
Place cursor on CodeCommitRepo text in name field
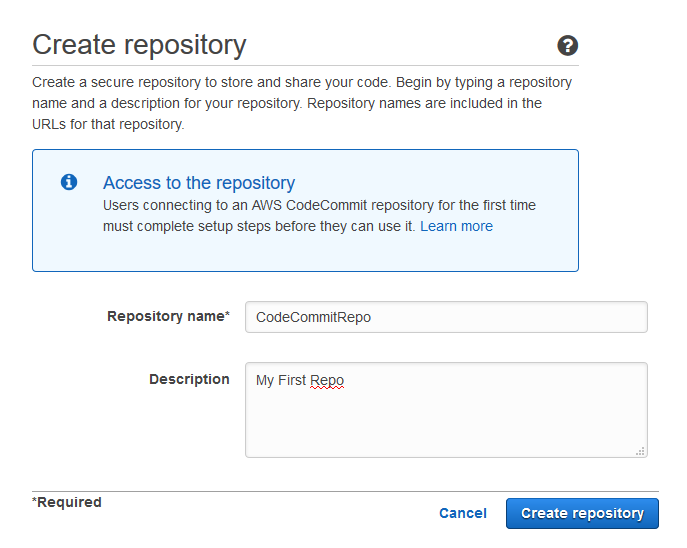[313, 317]
